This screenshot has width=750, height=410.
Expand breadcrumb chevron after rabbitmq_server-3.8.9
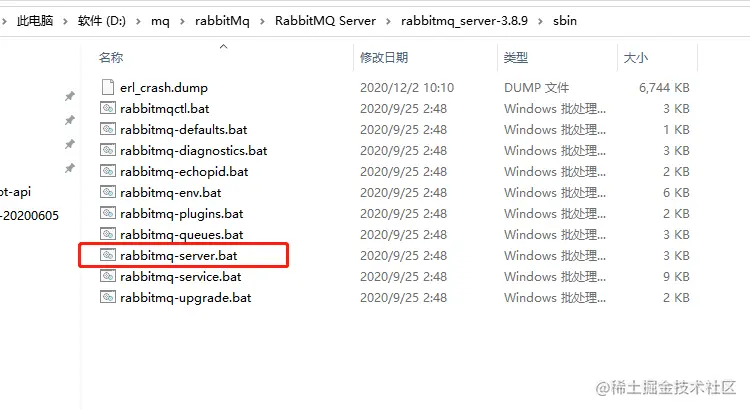[x=540, y=22]
